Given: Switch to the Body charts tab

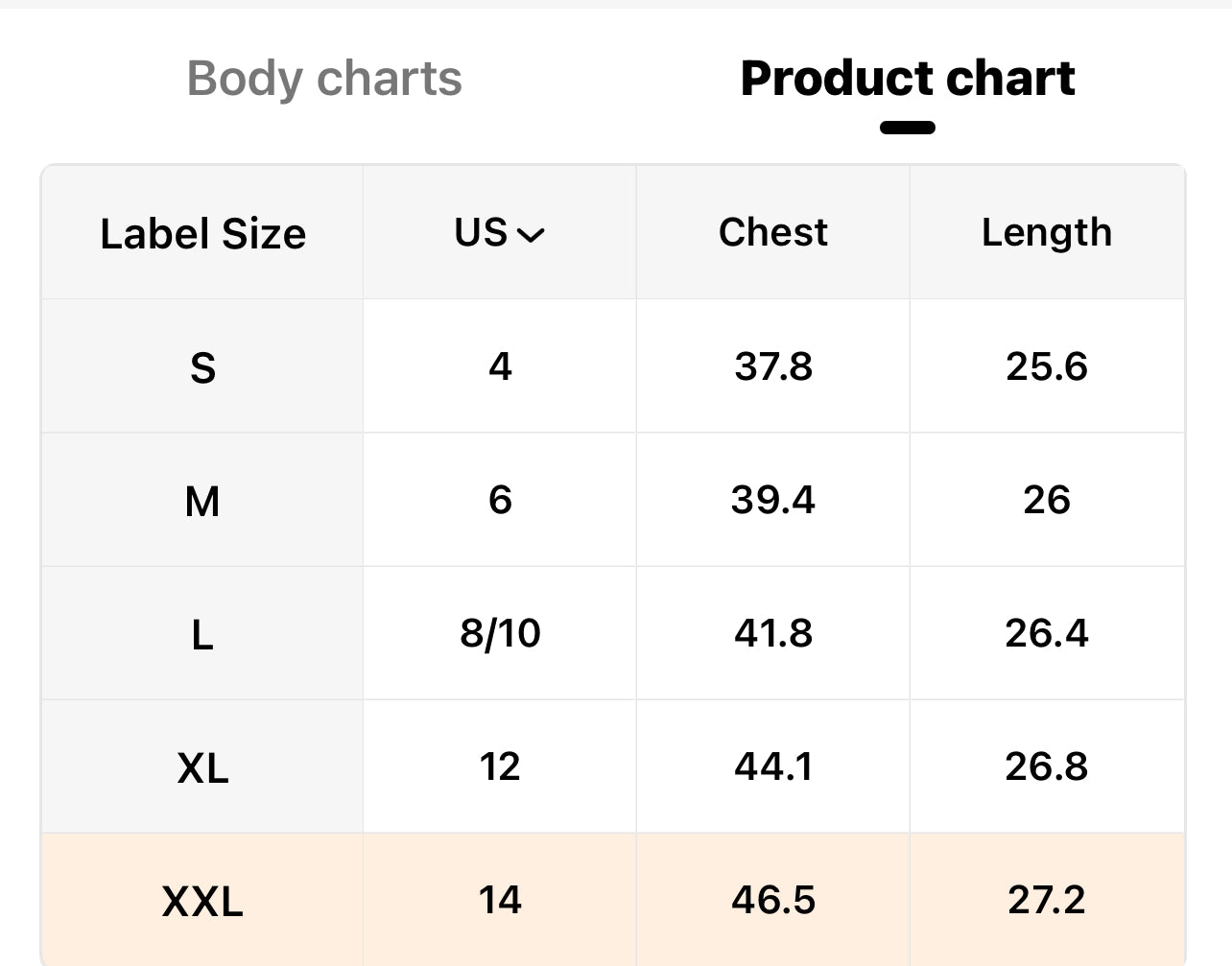Looking at the screenshot, I should [324, 79].
